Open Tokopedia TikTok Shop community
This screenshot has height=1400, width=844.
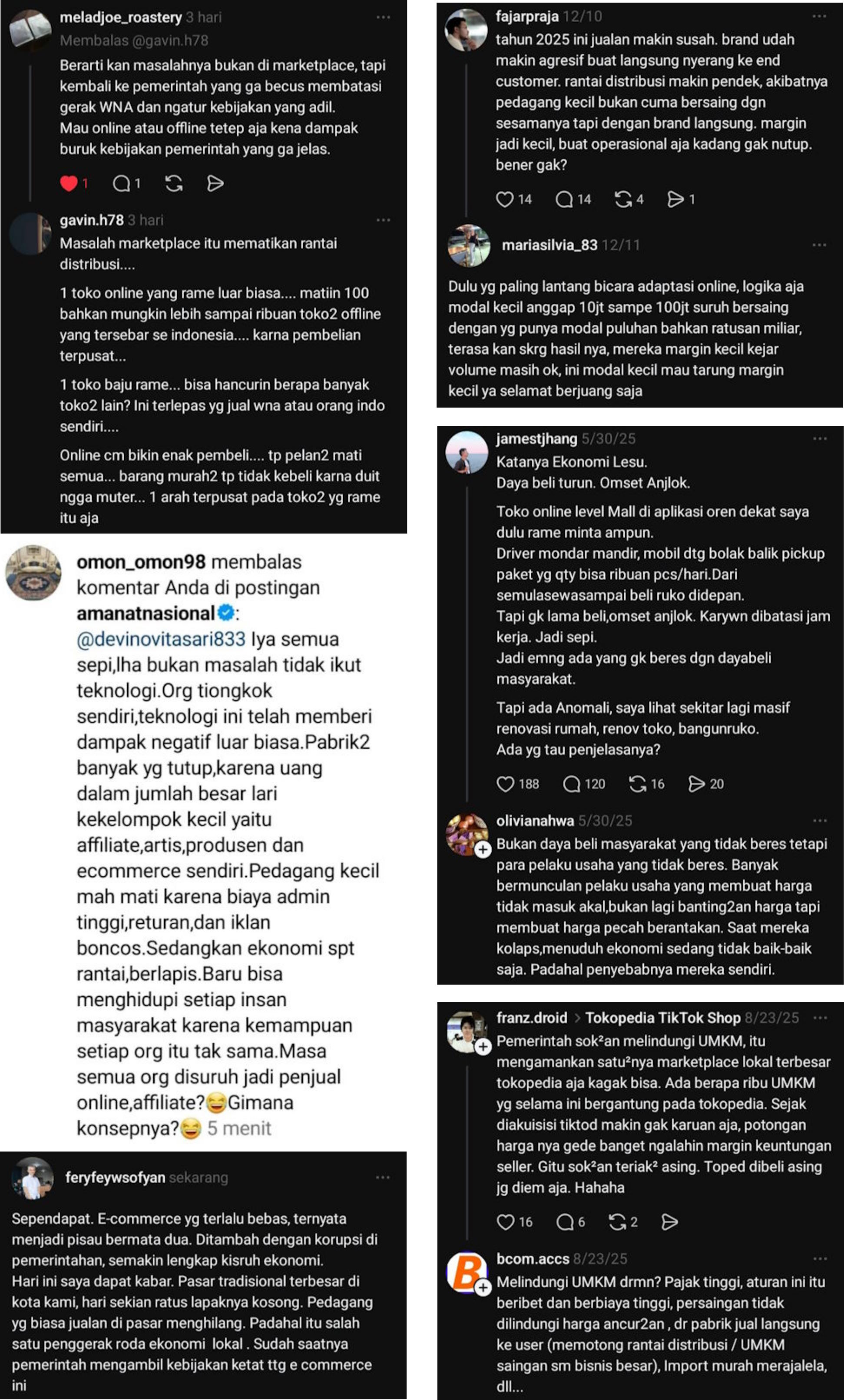pyautogui.click(x=662, y=1018)
